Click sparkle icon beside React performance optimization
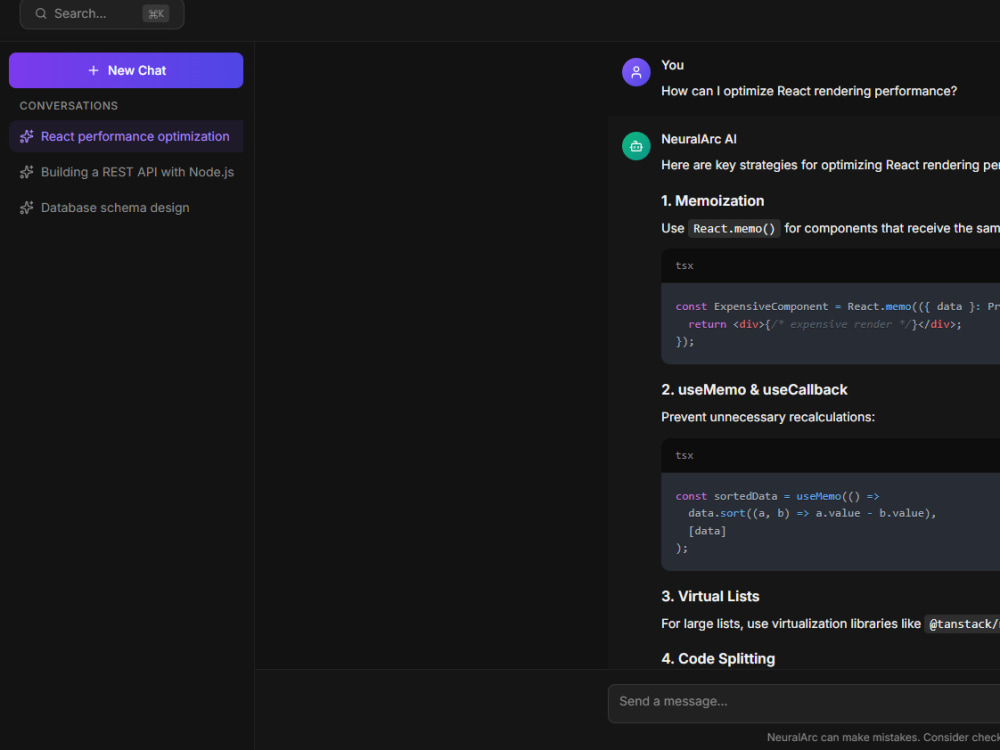This screenshot has height=750, width=1000. (26, 136)
